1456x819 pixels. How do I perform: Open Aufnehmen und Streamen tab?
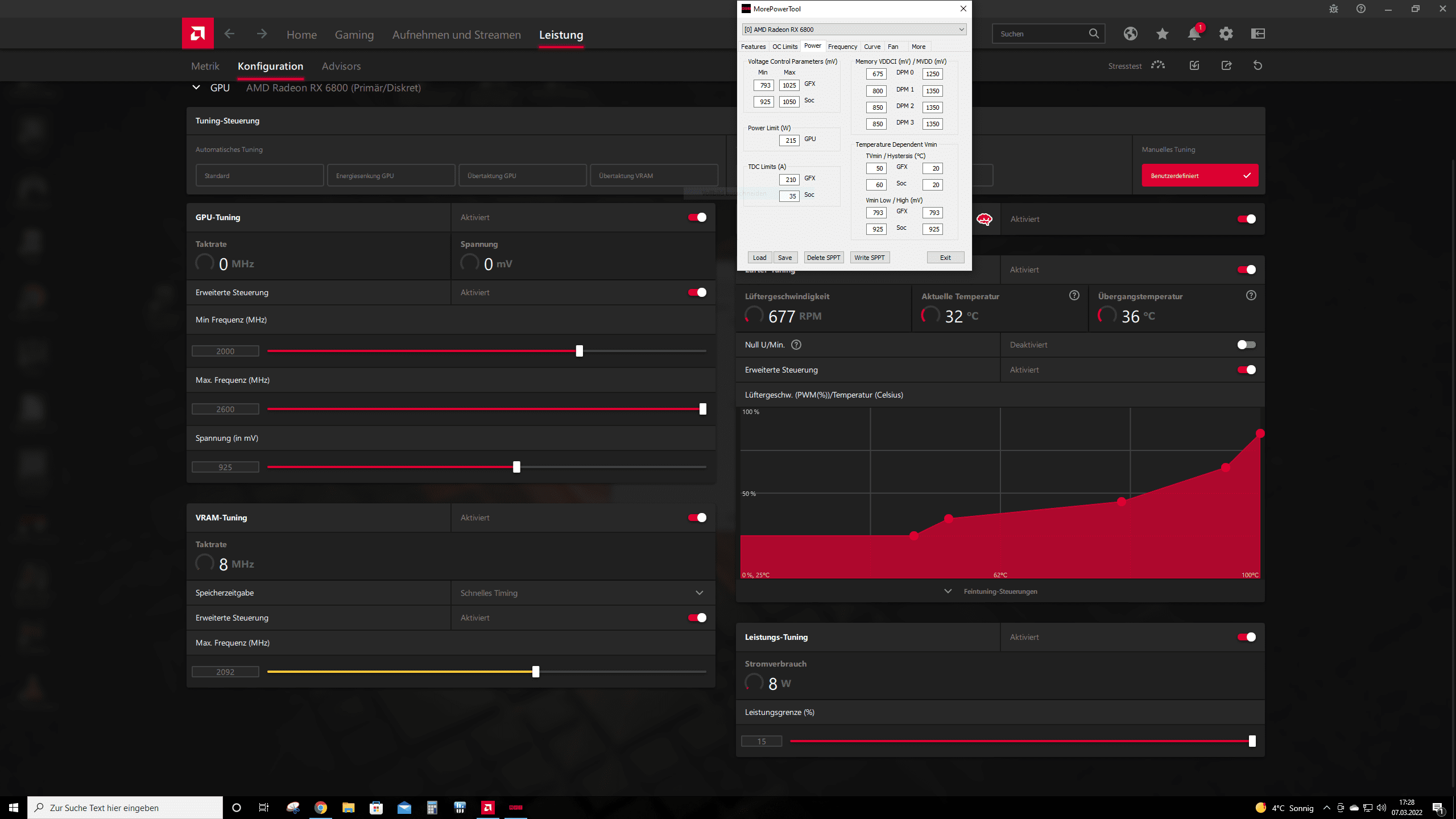coord(456,35)
